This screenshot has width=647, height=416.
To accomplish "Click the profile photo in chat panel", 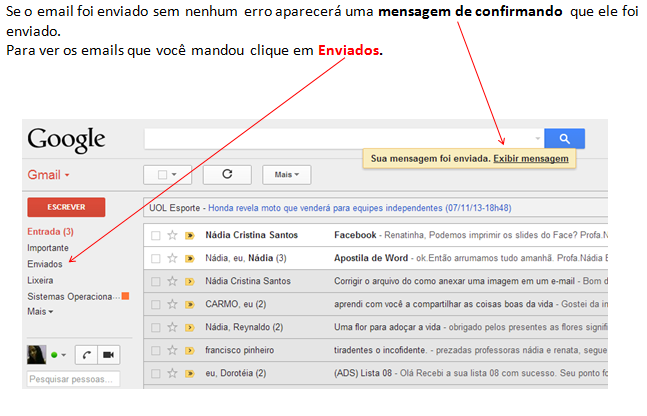I will click(x=36, y=355).
